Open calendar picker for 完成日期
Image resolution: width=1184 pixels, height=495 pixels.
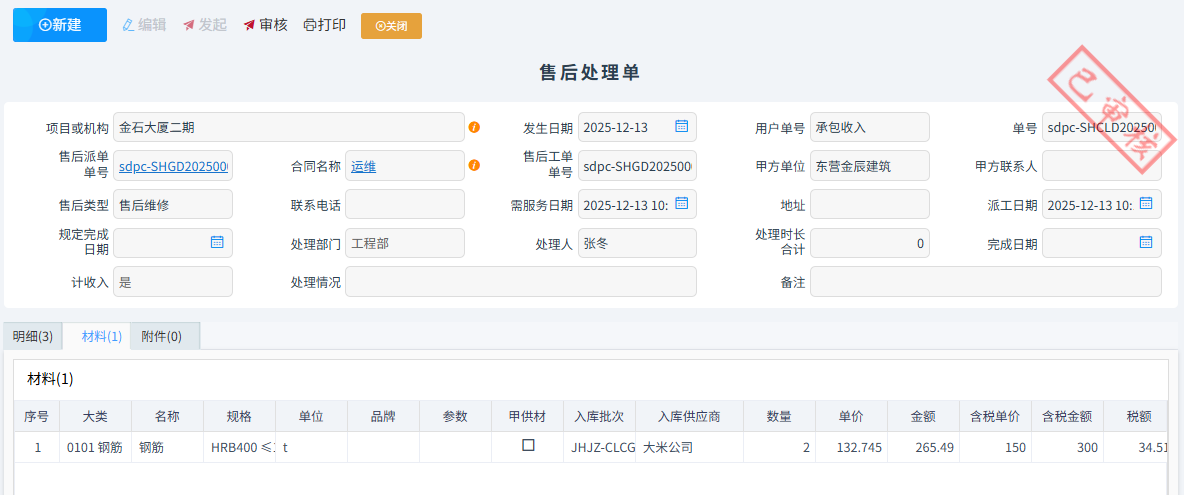[x=1146, y=242]
